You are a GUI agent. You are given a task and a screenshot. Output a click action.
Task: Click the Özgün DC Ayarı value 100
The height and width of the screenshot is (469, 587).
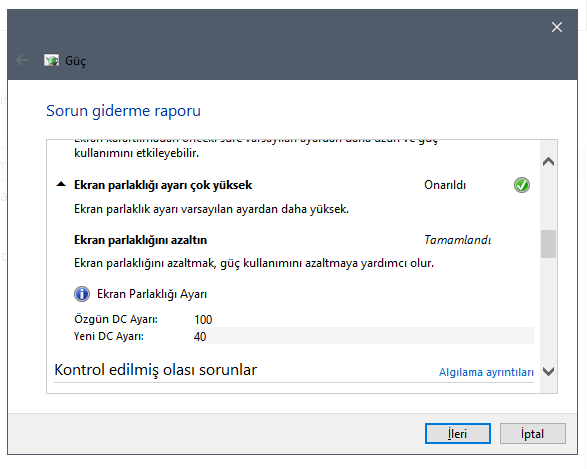[203, 319]
